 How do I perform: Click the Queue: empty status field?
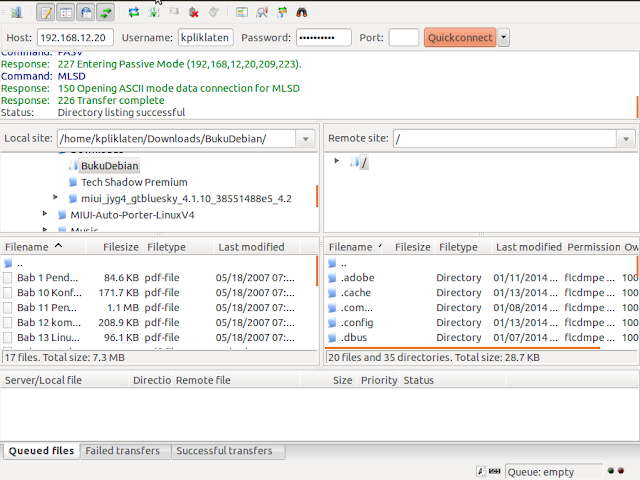coord(554,472)
